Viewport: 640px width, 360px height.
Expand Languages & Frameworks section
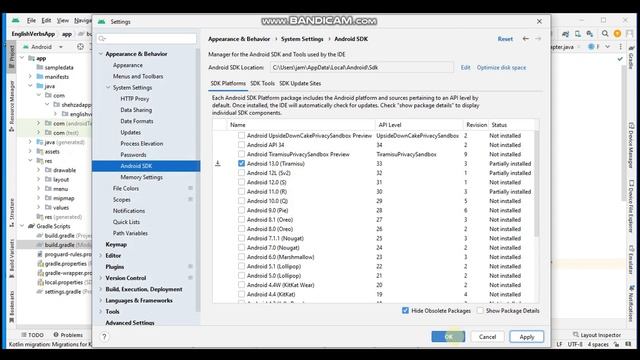[x=101, y=300]
